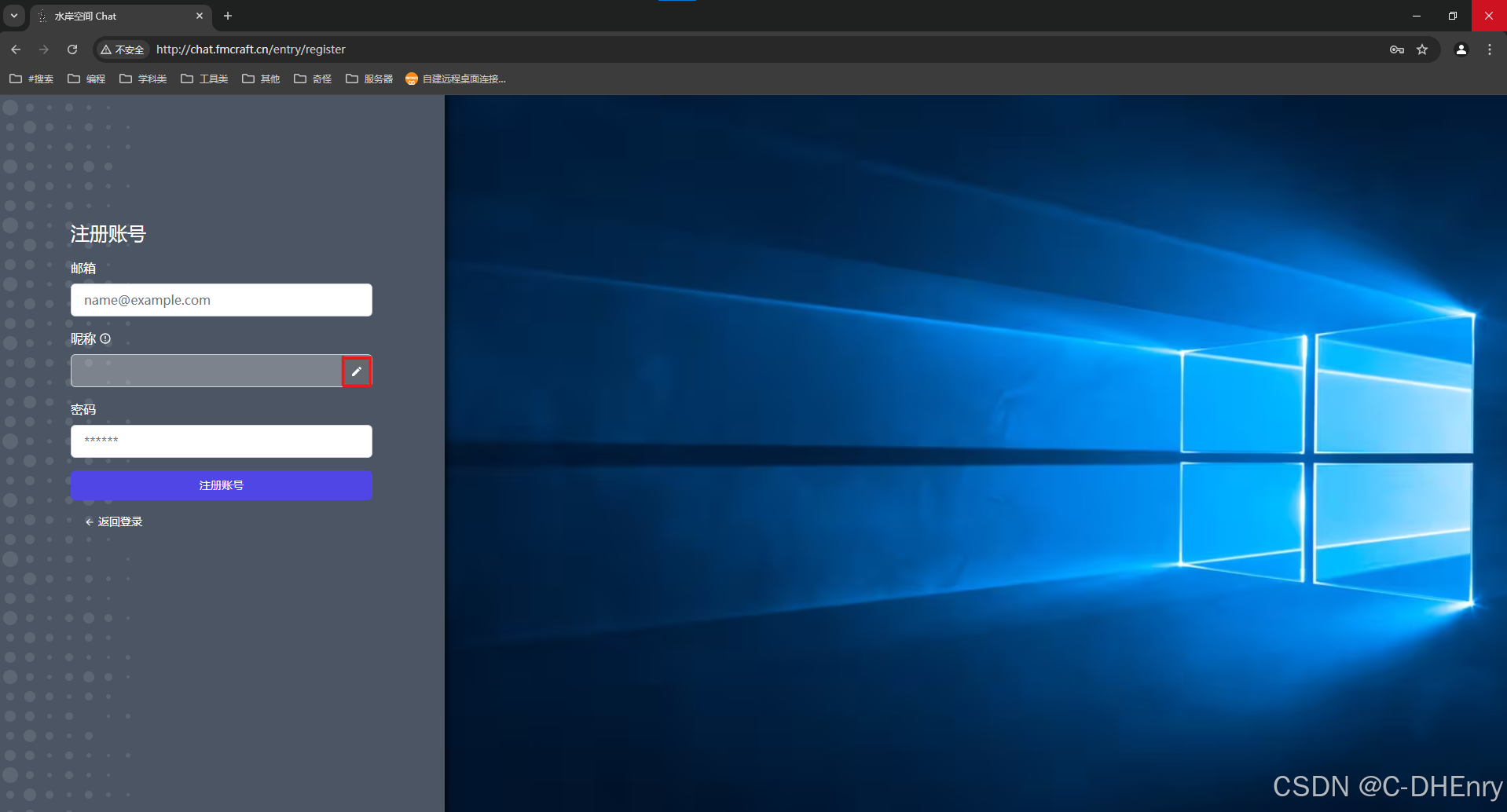Viewport: 1507px width, 812px height.
Task: Open the saved passwords key icon
Action: pyautogui.click(x=1396, y=49)
